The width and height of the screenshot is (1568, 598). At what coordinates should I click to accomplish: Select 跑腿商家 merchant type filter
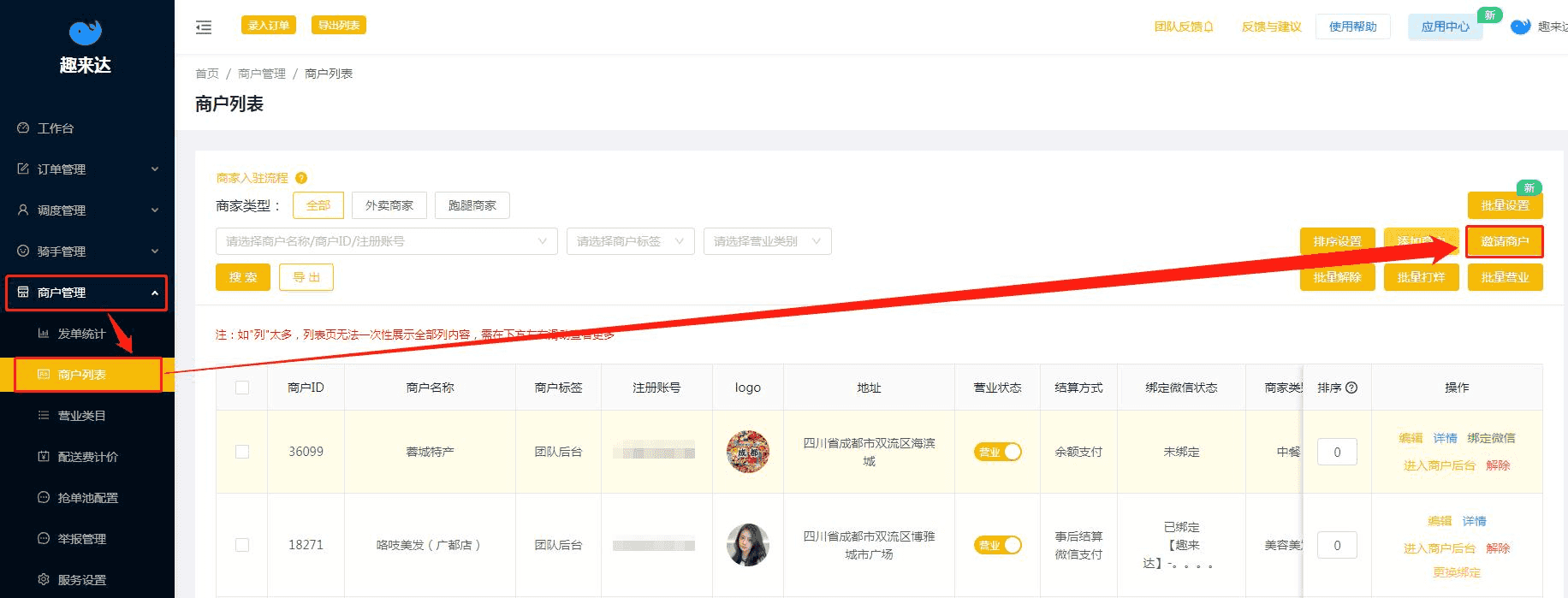[x=472, y=205]
